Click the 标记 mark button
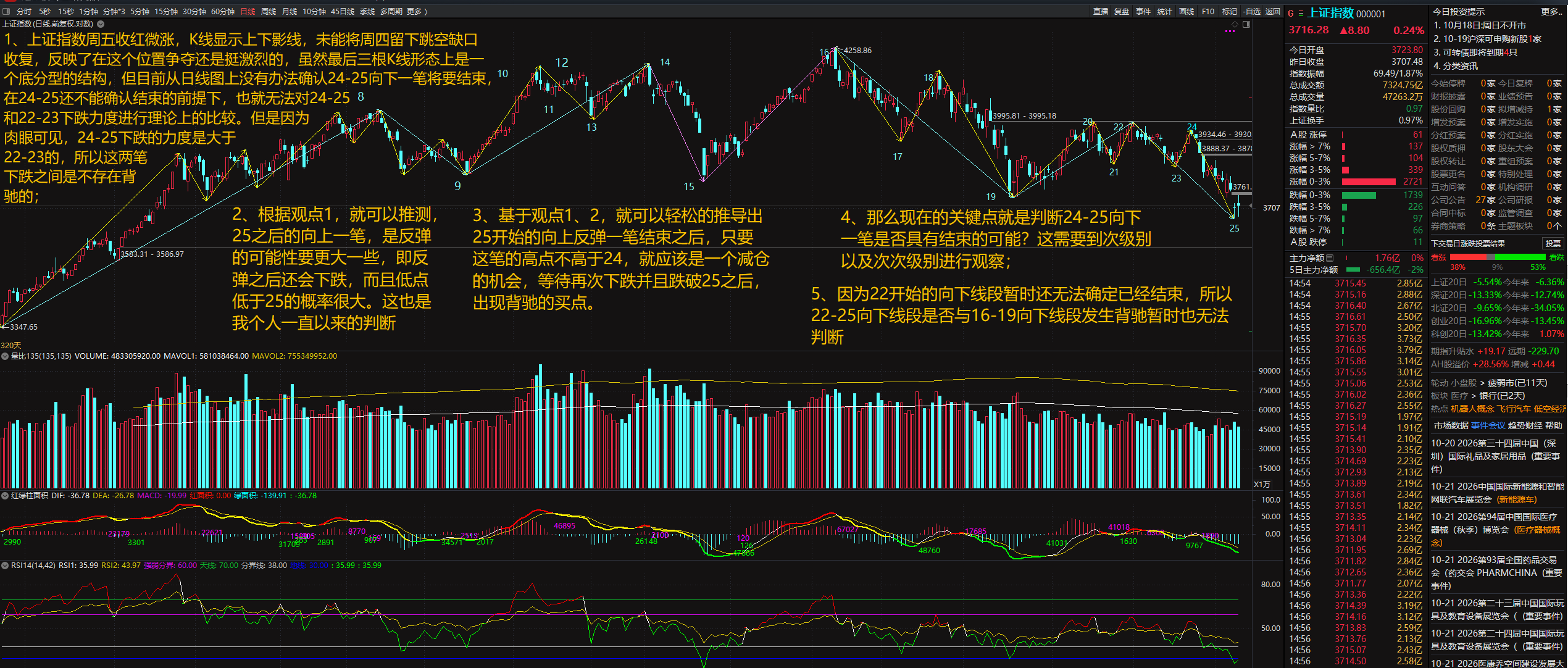Screen dimensions: 1568x668 pos(1230,11)
